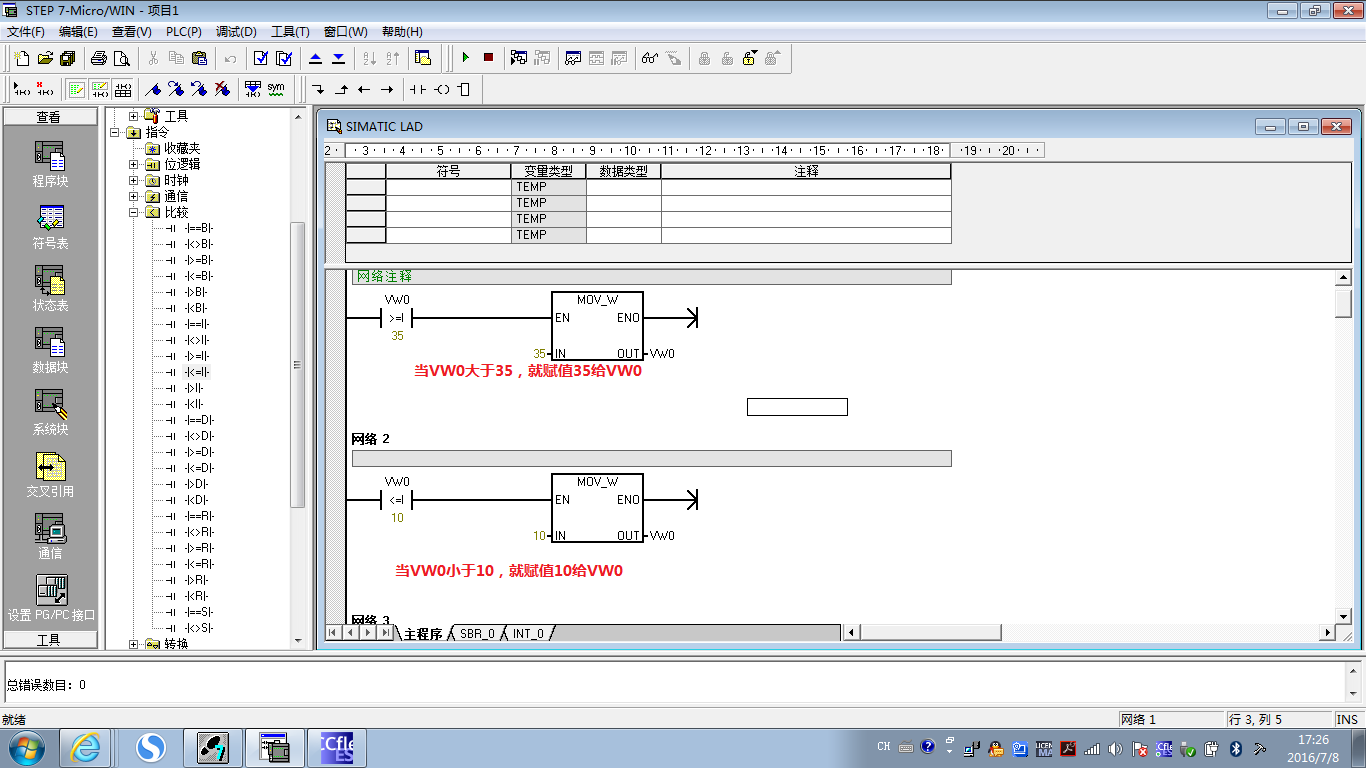1366x768 pixels.
Task: Open 状态表 in the navigation bar
Action: [x=50, y=290]
